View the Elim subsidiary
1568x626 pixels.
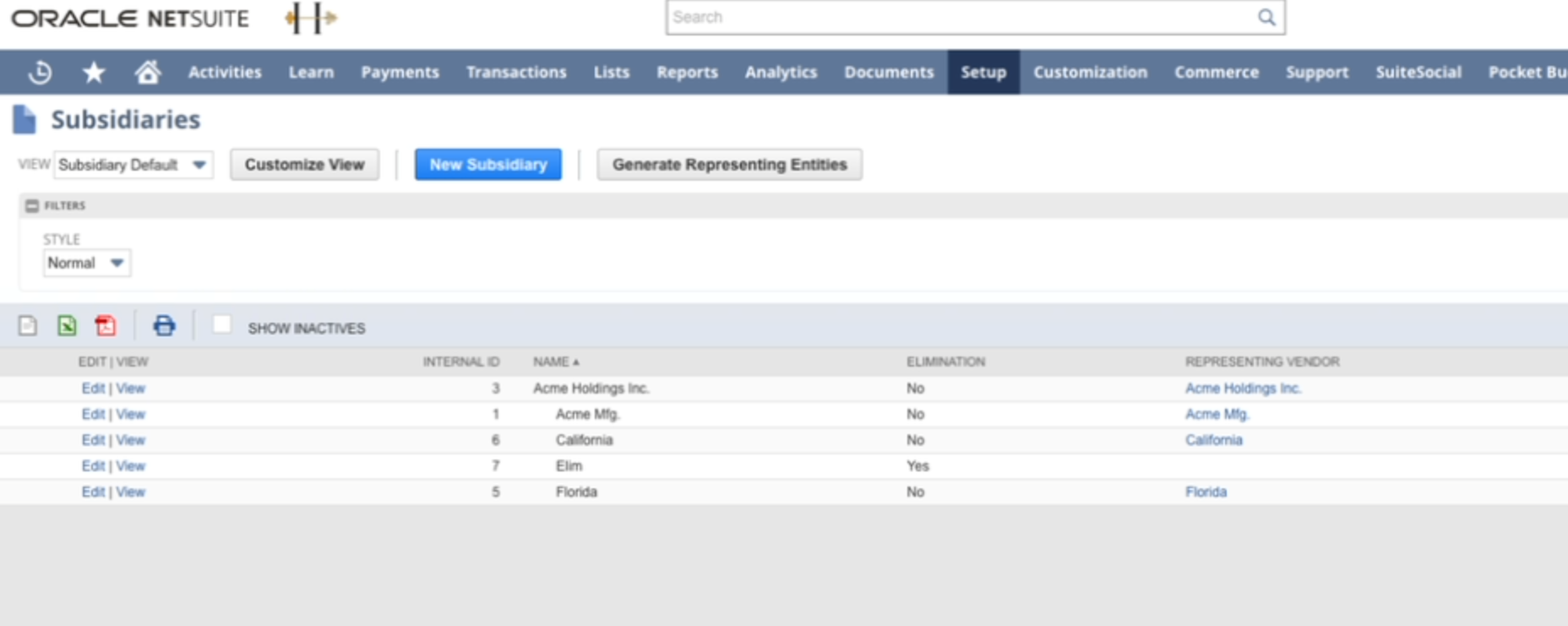pos(131,466)
